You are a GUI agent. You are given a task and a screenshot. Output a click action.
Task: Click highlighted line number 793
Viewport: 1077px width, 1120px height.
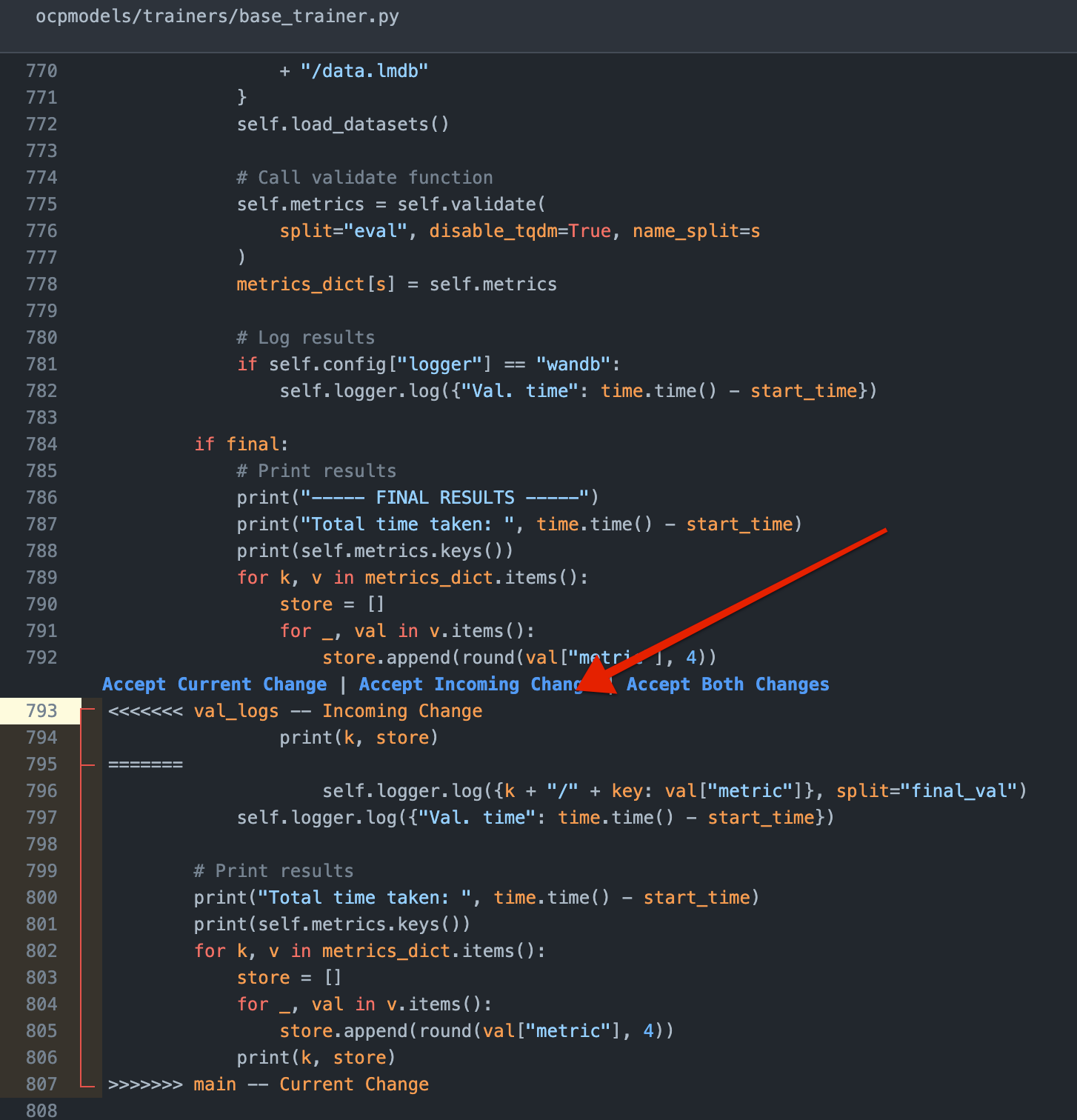click(41, 711)
